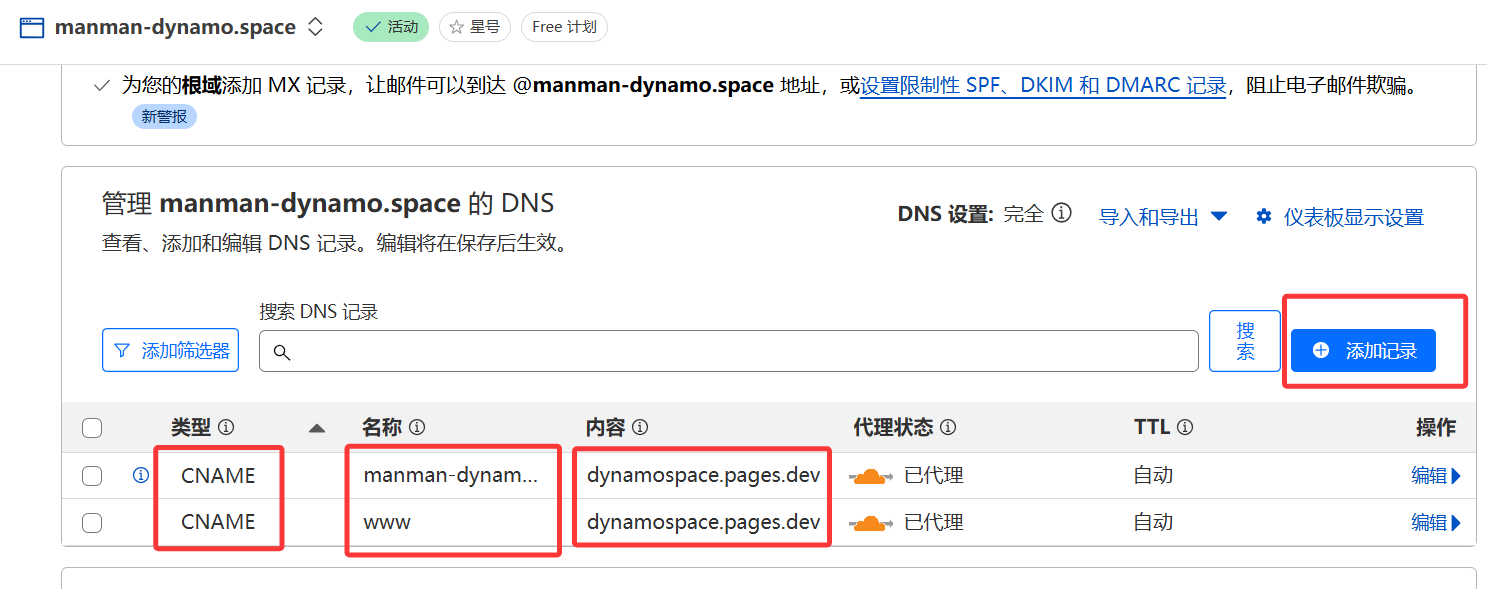Viewport: 1487px width, 589px height.
Task: Click the magnifier icon in search box
Action: (282, 352)
